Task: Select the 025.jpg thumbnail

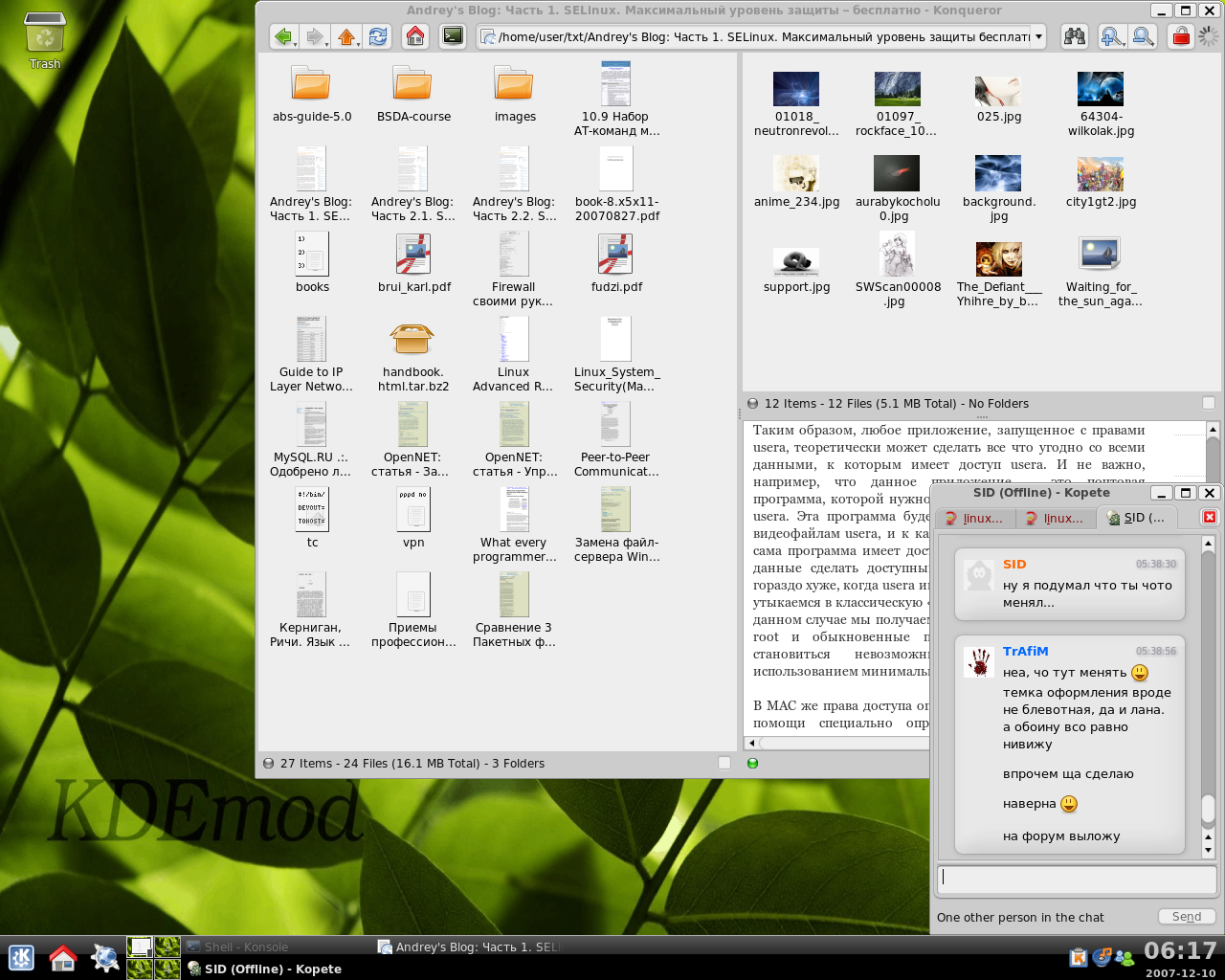Action: point(998,90)
